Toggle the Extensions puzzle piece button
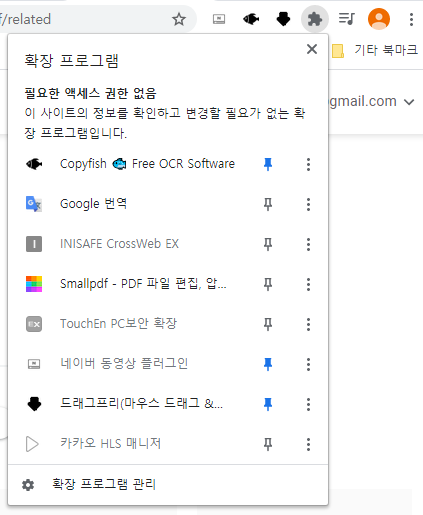The image size is (423, 515). click(315, 19)
